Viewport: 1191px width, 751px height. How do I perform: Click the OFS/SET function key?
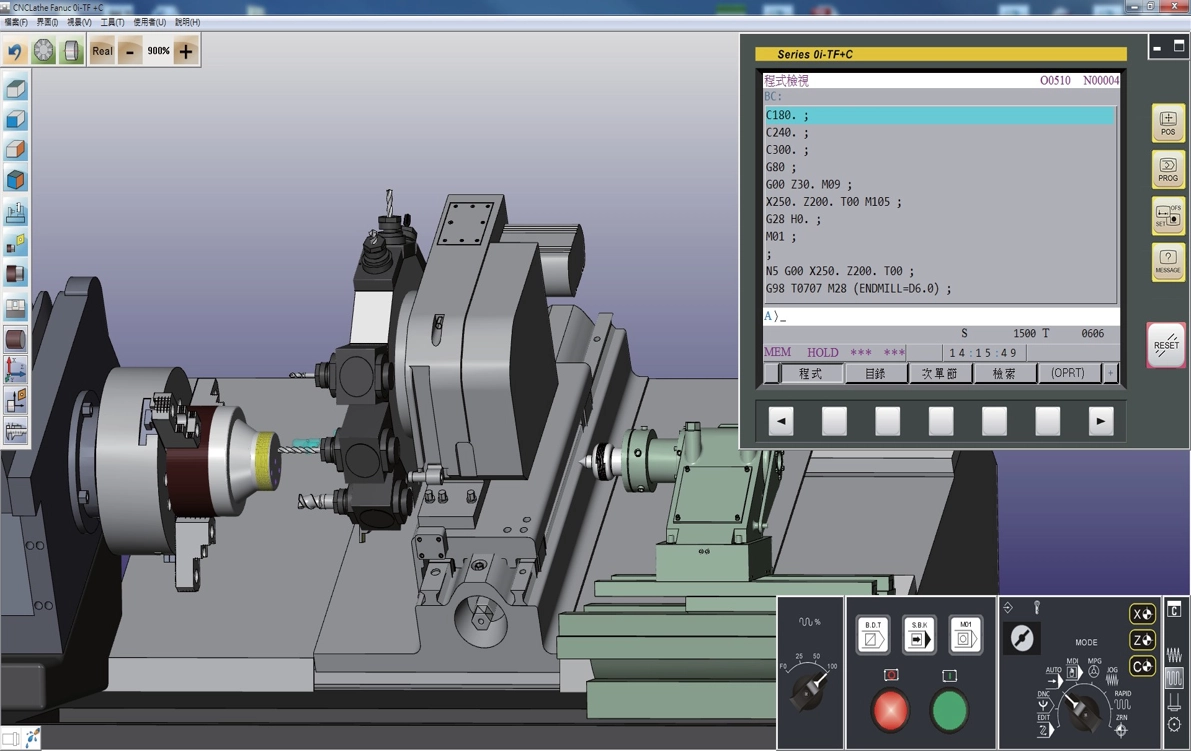1167,216
